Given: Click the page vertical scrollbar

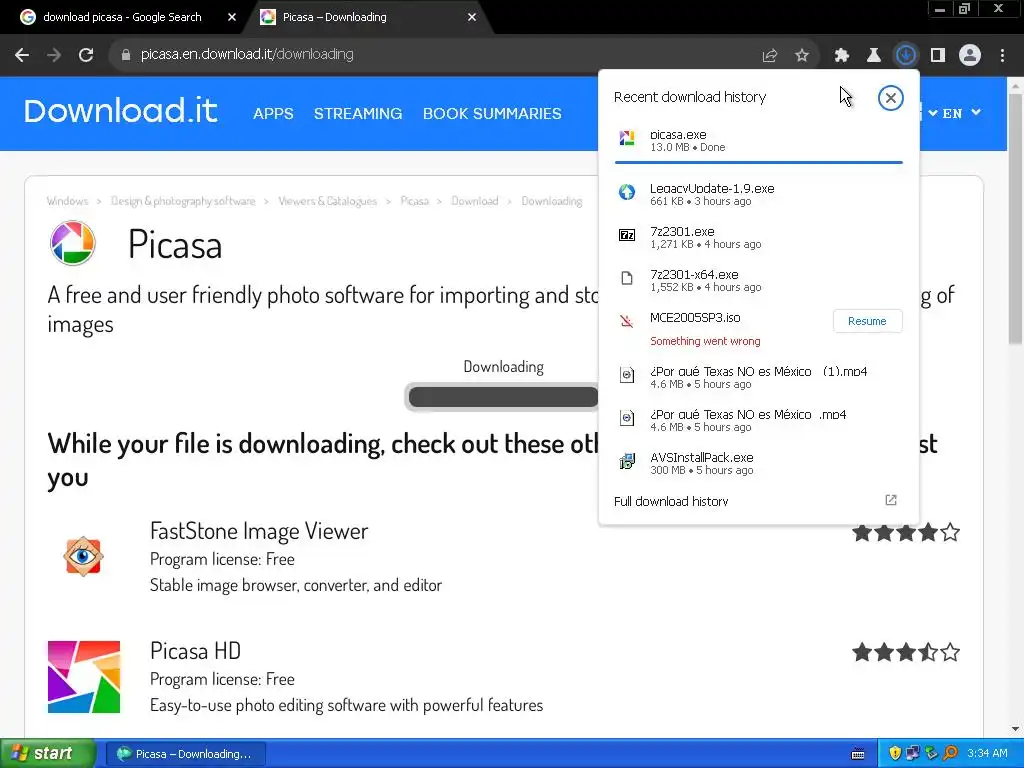Looking at the screenshot, I should [x=1015, y=217].
